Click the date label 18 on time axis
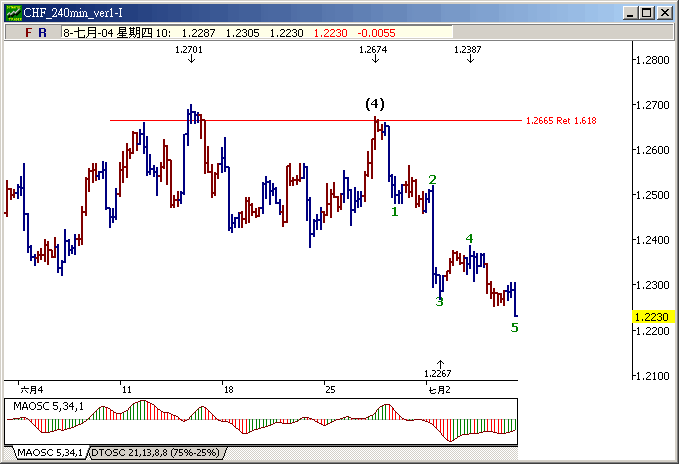The height and width of the screenshot is (464, 679). (229, 390)
